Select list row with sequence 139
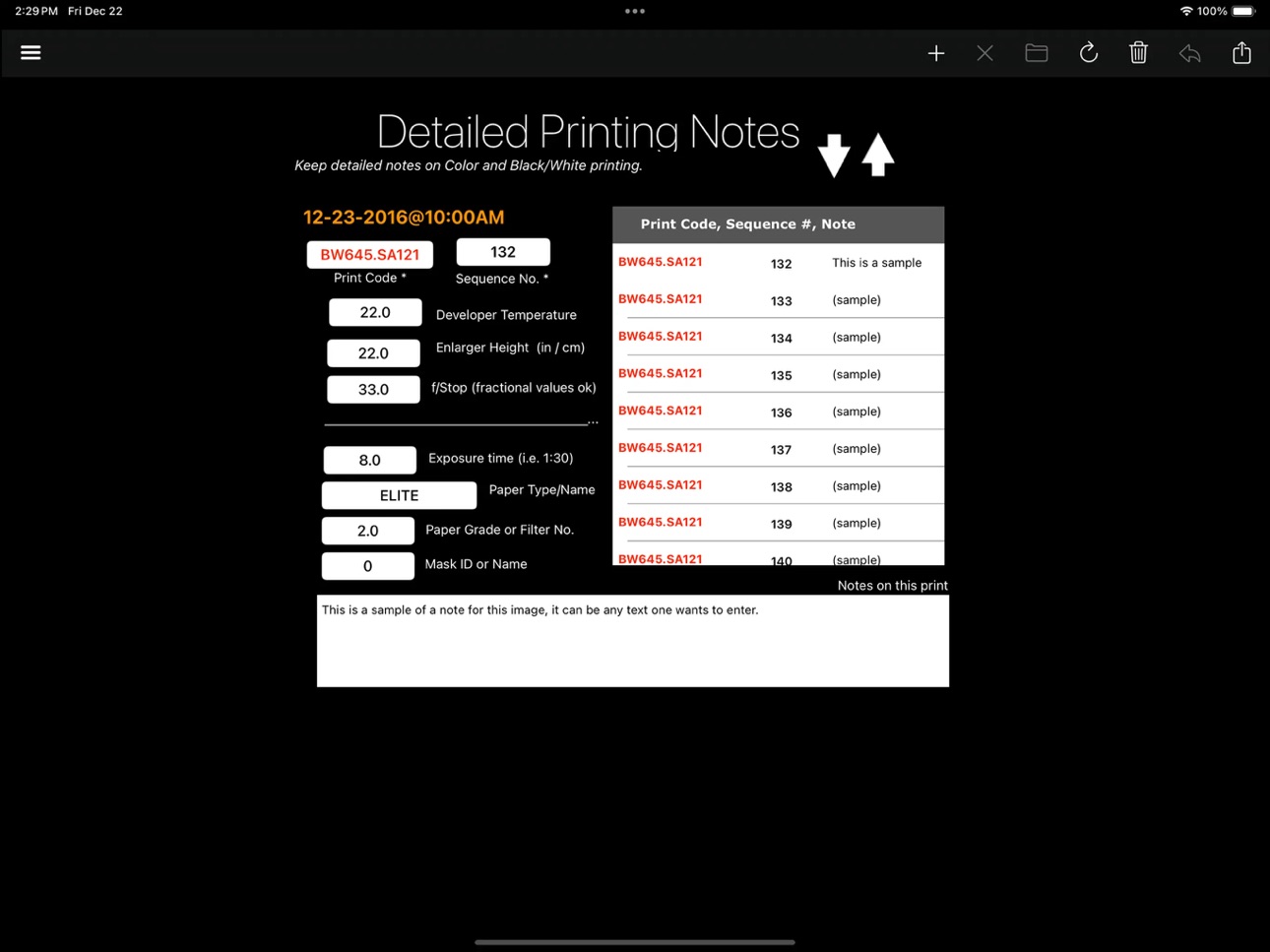 pyautogui.click(x=779, y=524)
